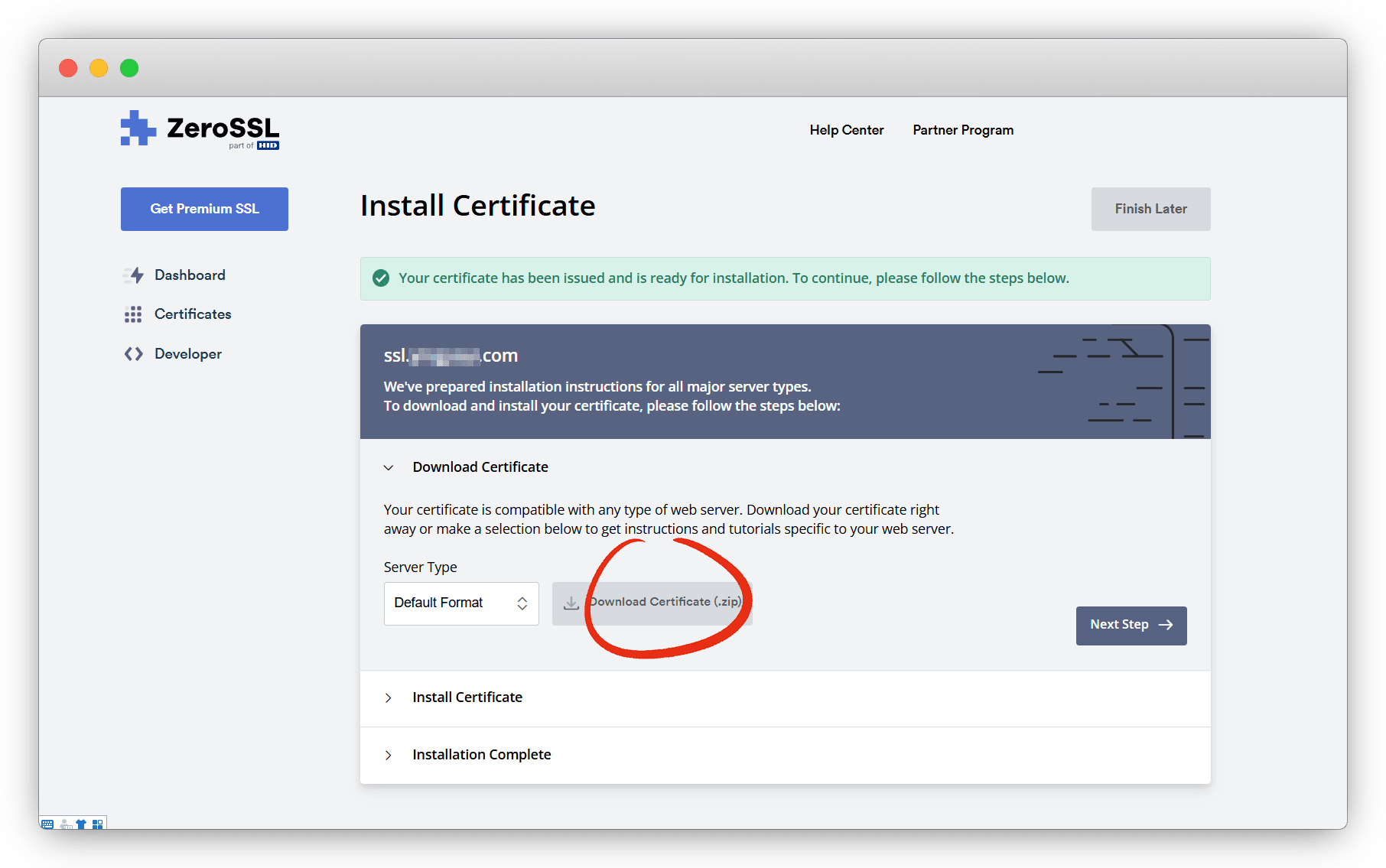Click the download arrow icon
1386x868 pixels.
(x=571, y=603)
